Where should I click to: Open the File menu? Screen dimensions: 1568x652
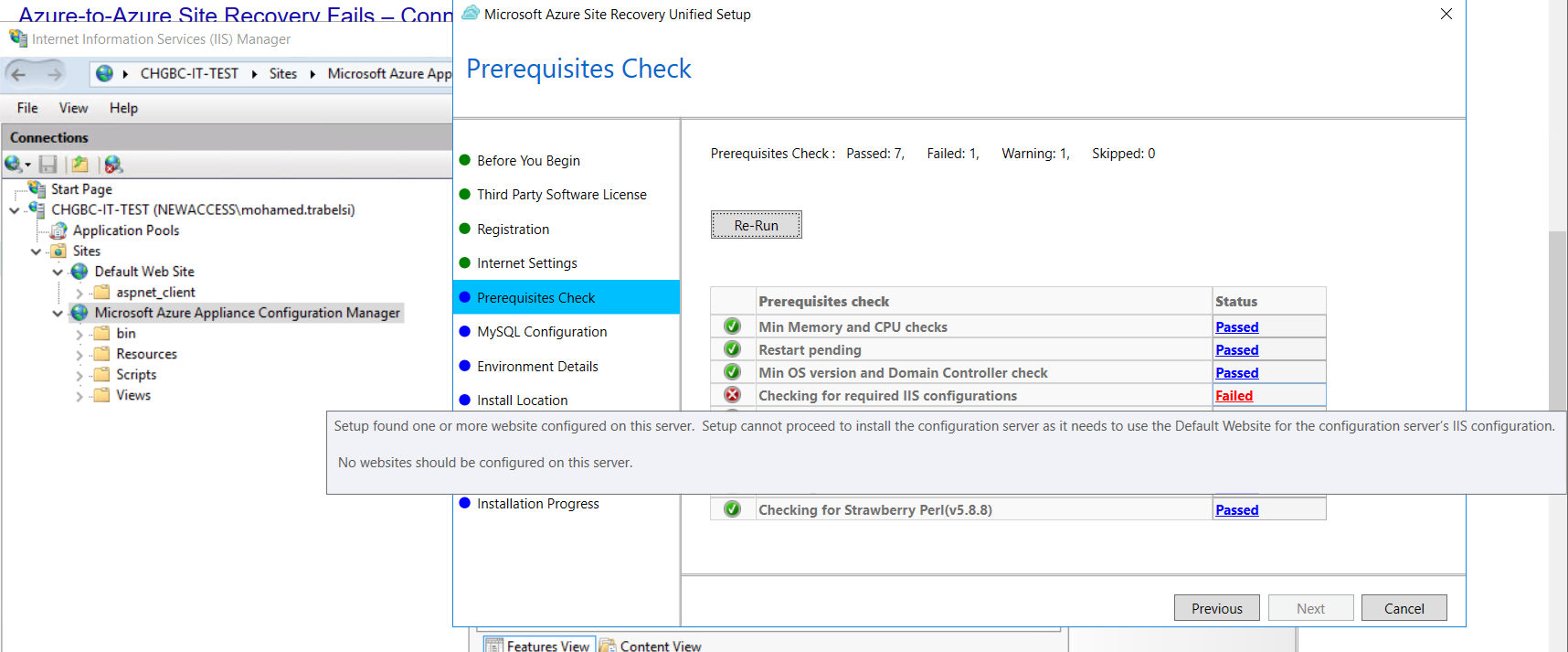(x=27, y=108)
